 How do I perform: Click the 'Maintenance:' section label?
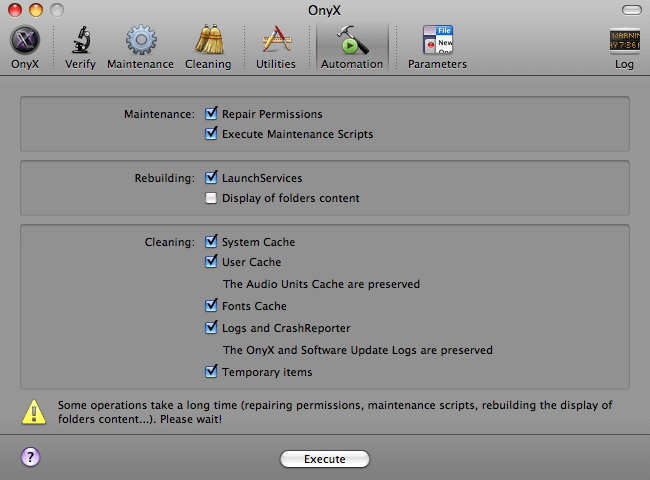pyautogui.click(x=159, y=114)
